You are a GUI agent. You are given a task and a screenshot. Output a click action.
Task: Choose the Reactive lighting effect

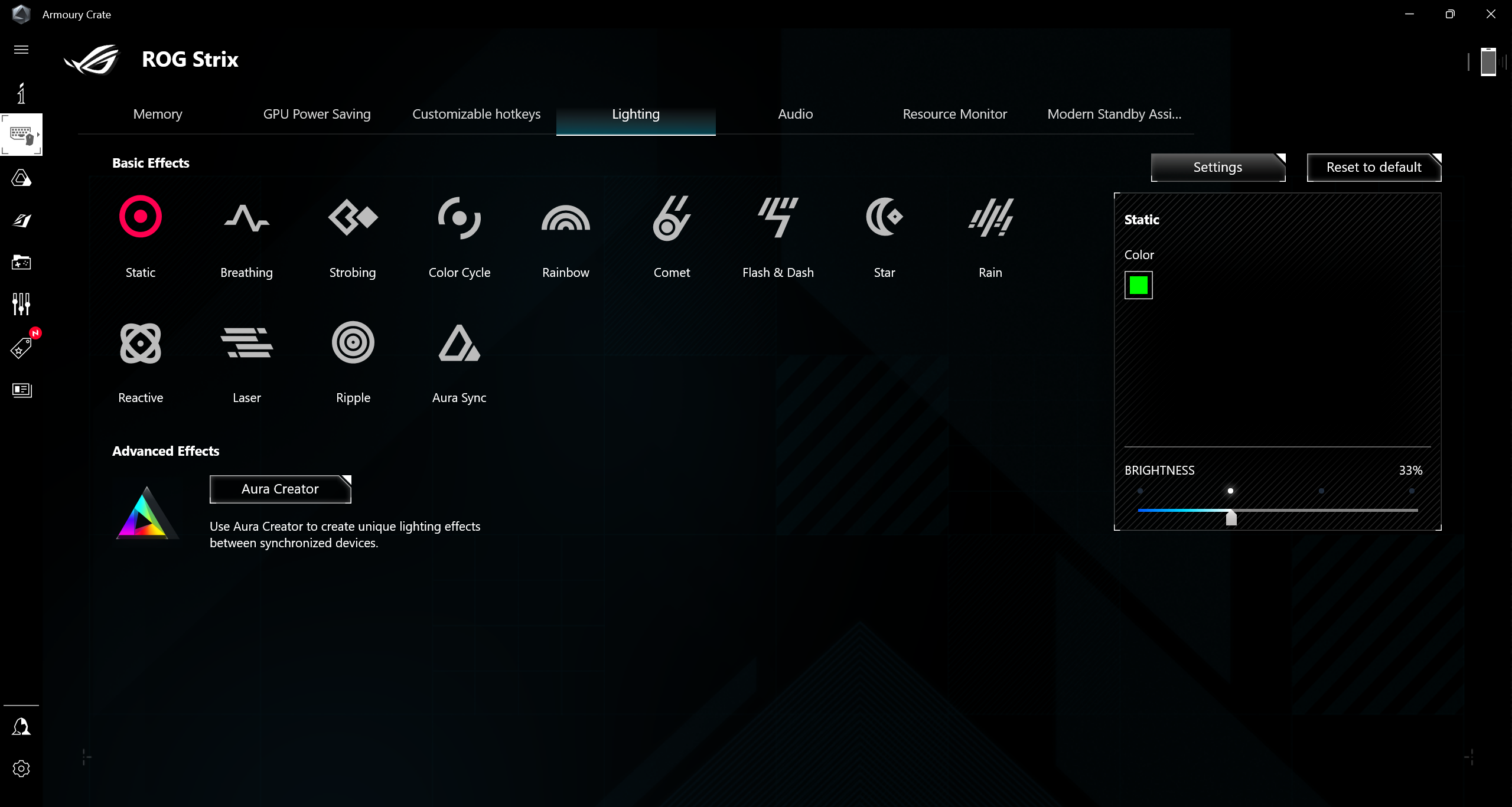click(141, 343)
